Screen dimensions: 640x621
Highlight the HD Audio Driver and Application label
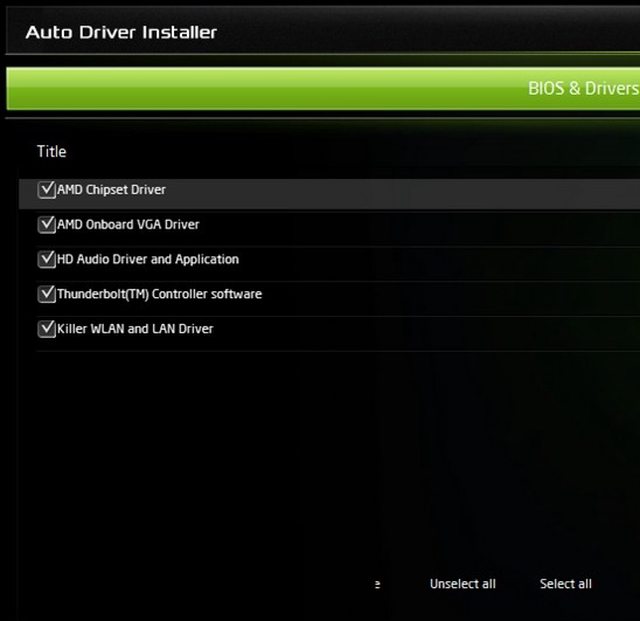pos(148,259)
